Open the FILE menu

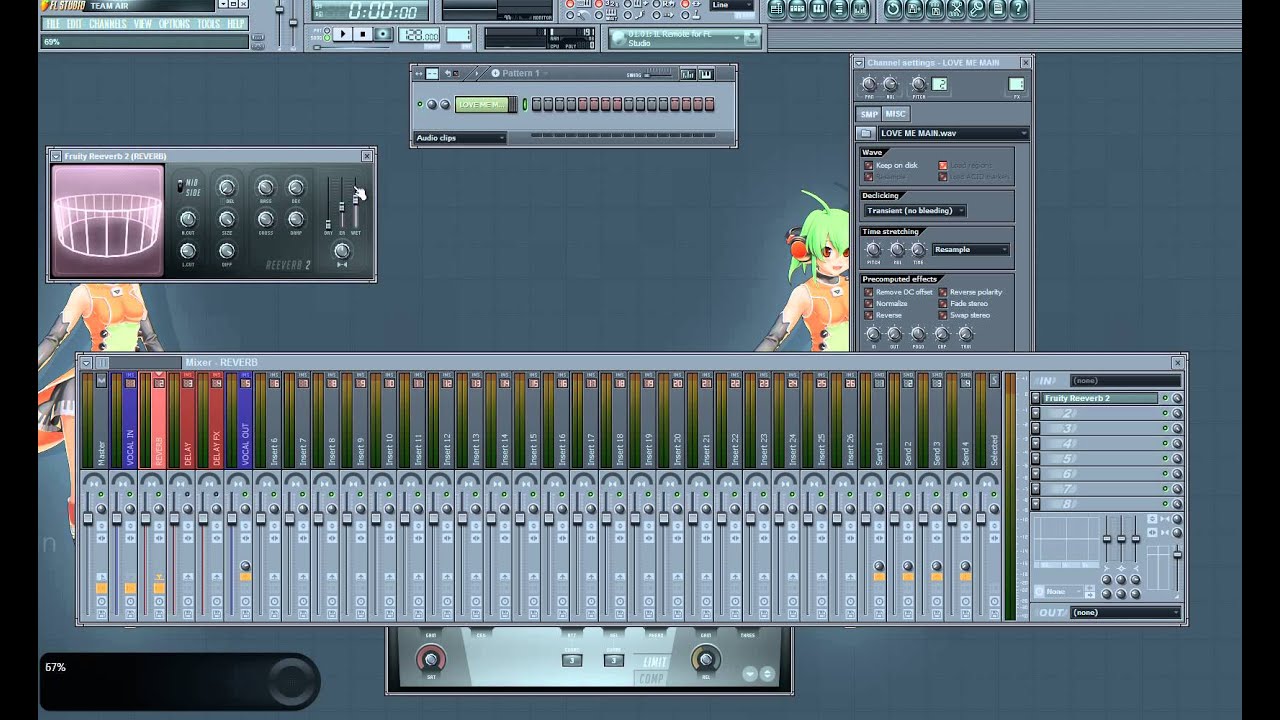tap(52, 23)
